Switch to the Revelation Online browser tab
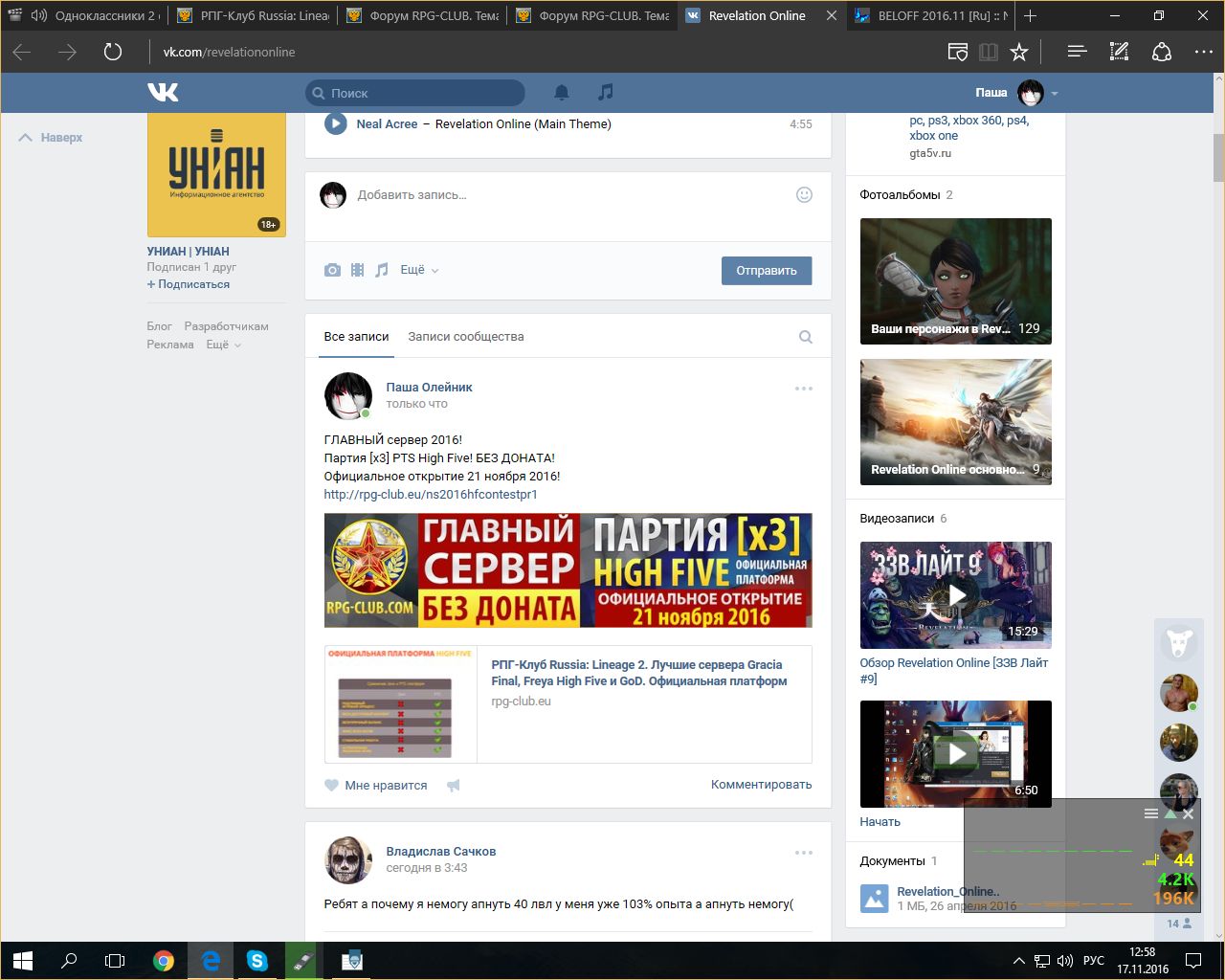This screenshot has height=980, width=1225. pyautogui.click(x=756, y=15)
